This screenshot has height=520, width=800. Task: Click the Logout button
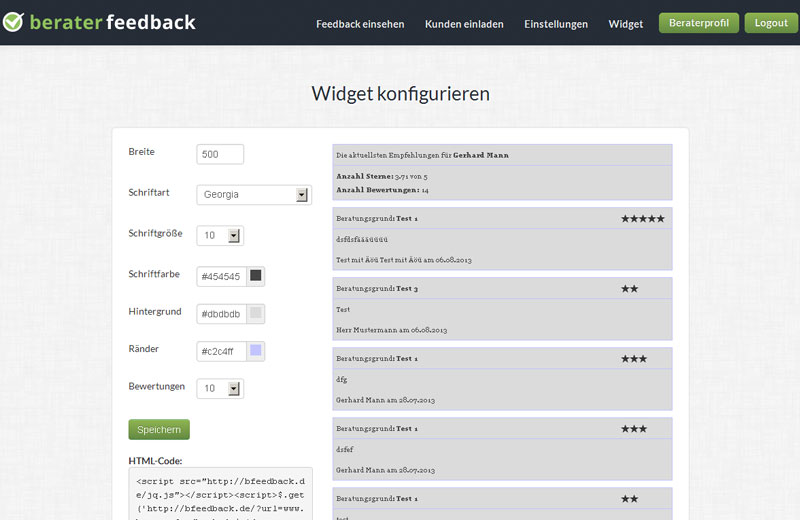771,23
